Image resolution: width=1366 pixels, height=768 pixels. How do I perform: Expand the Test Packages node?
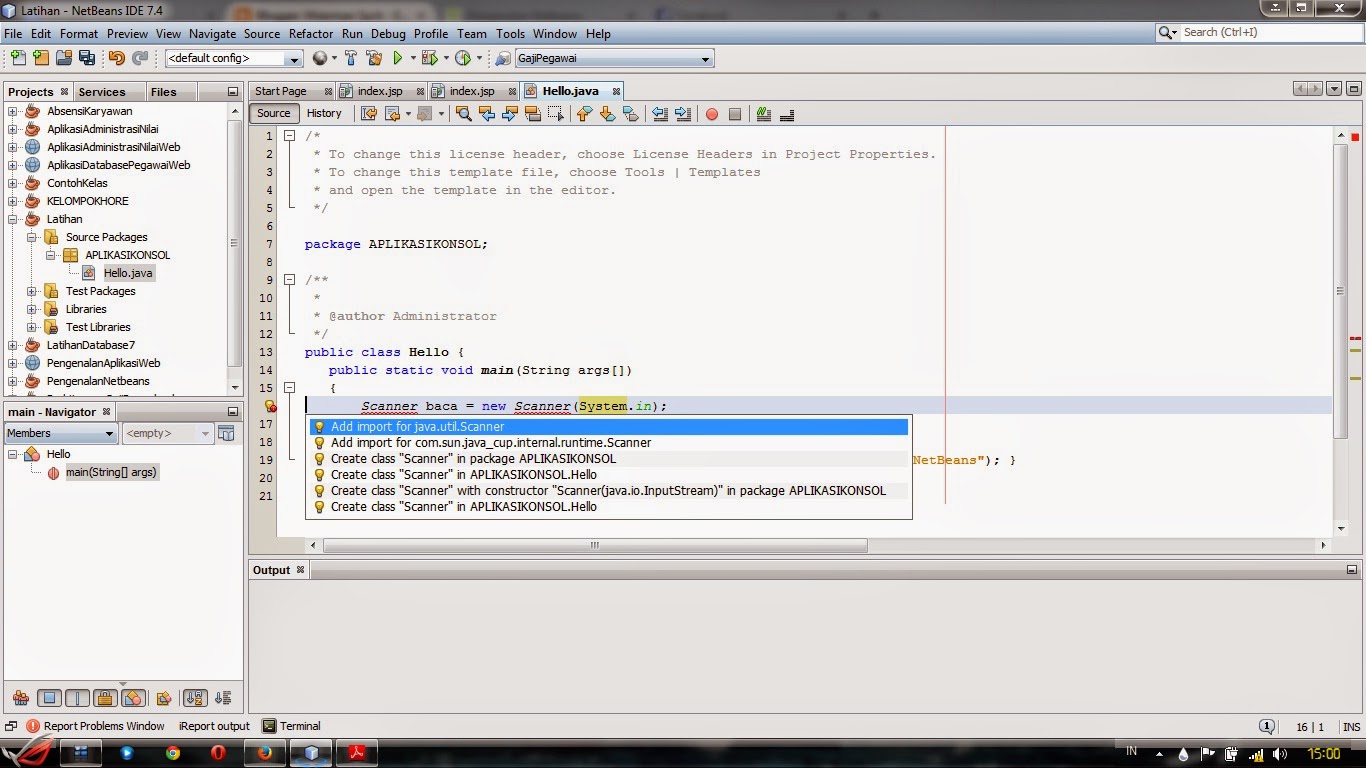point(32,291)
